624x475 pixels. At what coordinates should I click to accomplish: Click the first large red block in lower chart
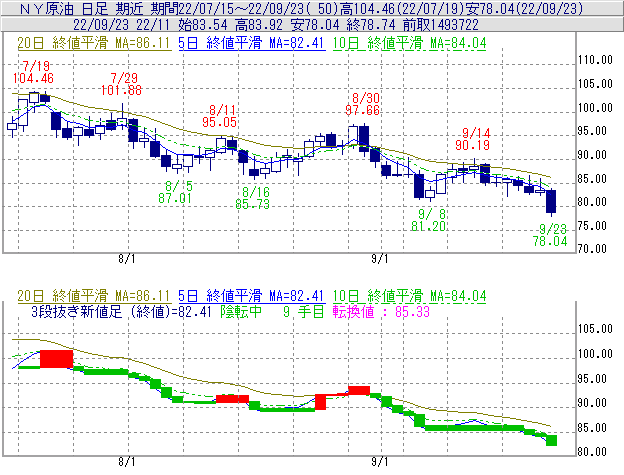(x=57, y=359)
